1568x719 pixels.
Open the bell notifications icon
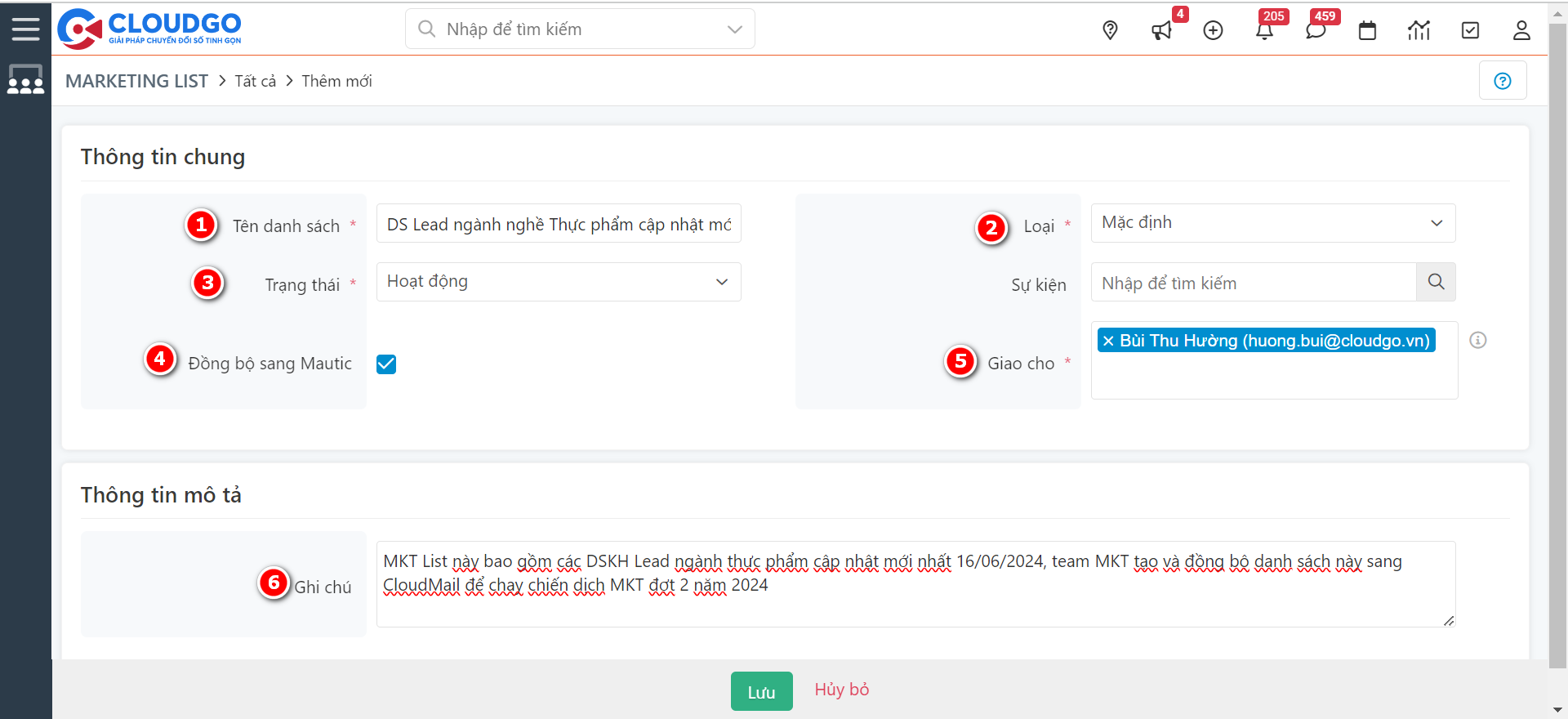[1264, 31]
